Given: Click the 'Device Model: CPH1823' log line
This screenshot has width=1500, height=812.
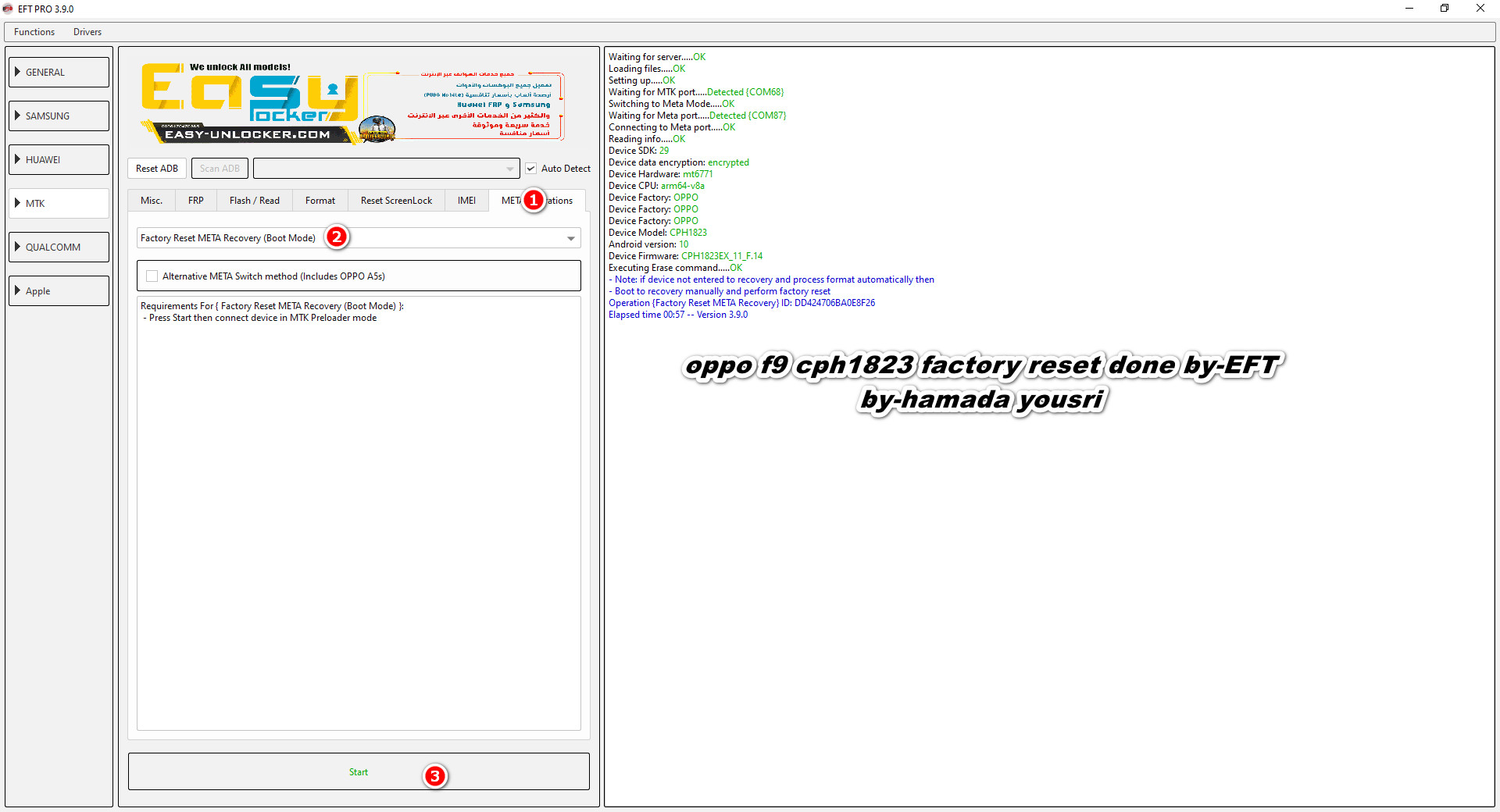Looking at the screenshot, I should point(658,233).
